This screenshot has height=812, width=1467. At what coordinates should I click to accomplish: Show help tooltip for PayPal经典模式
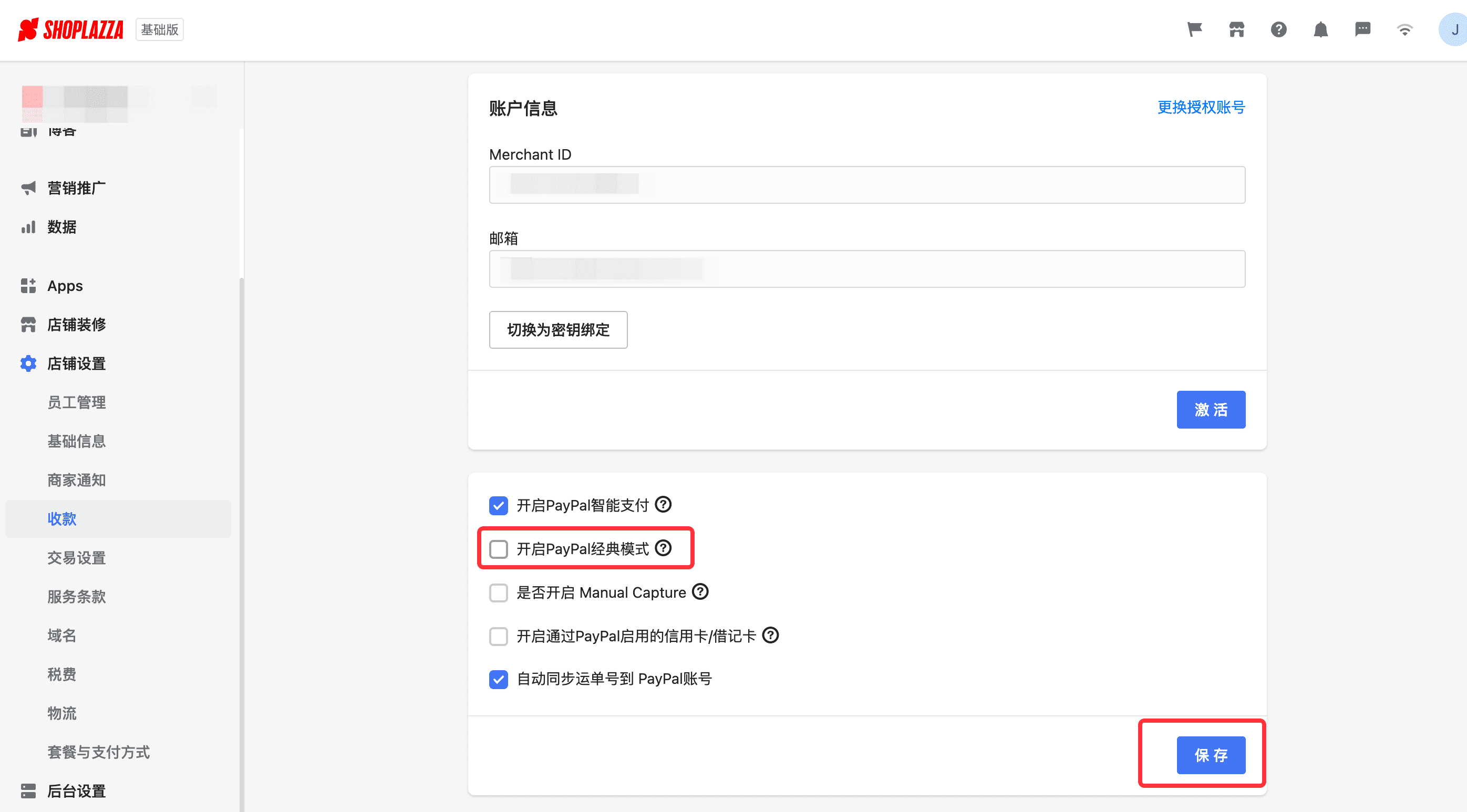(663, 548)
